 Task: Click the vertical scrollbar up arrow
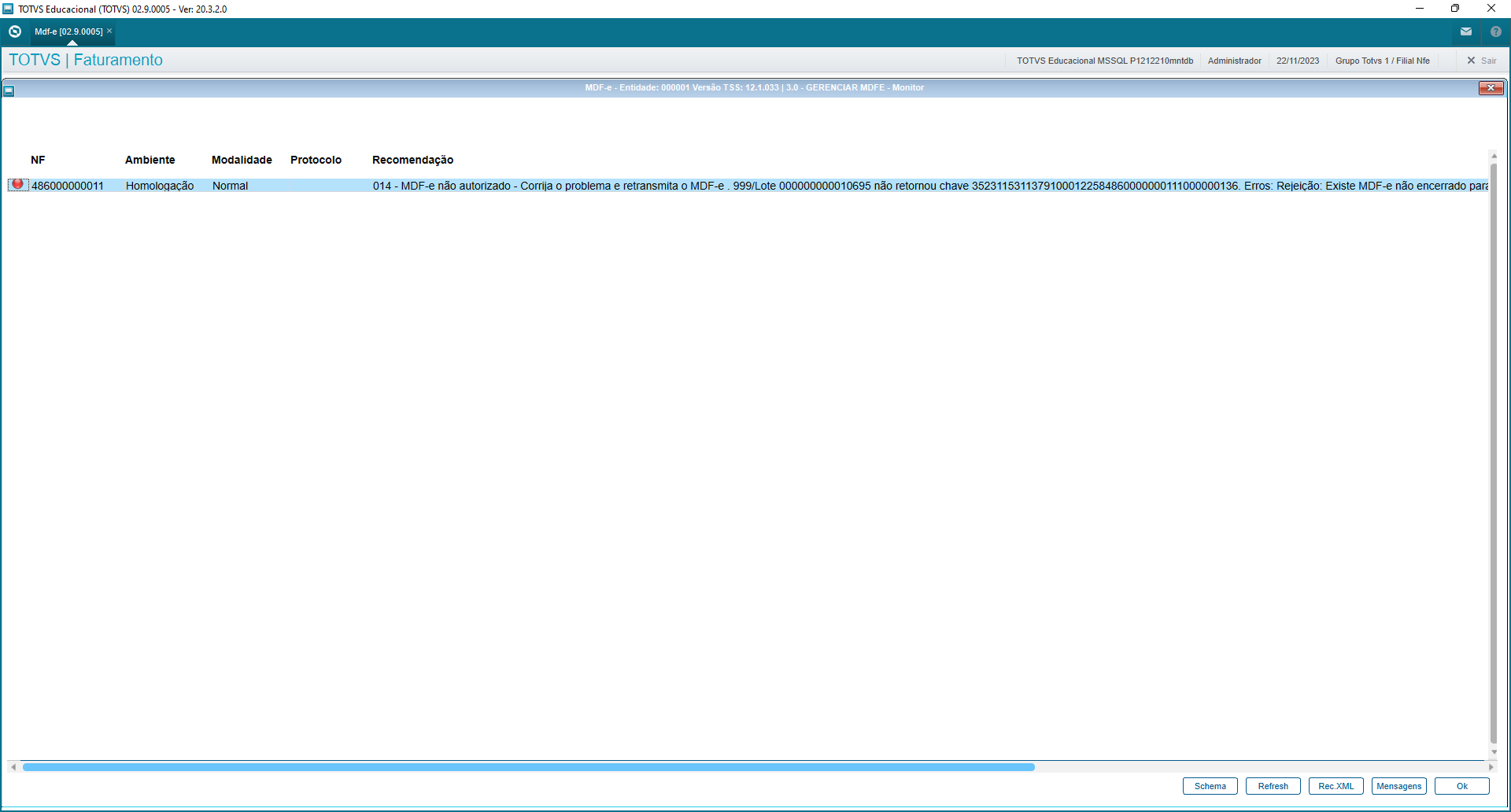click(x=1494, y=156)
